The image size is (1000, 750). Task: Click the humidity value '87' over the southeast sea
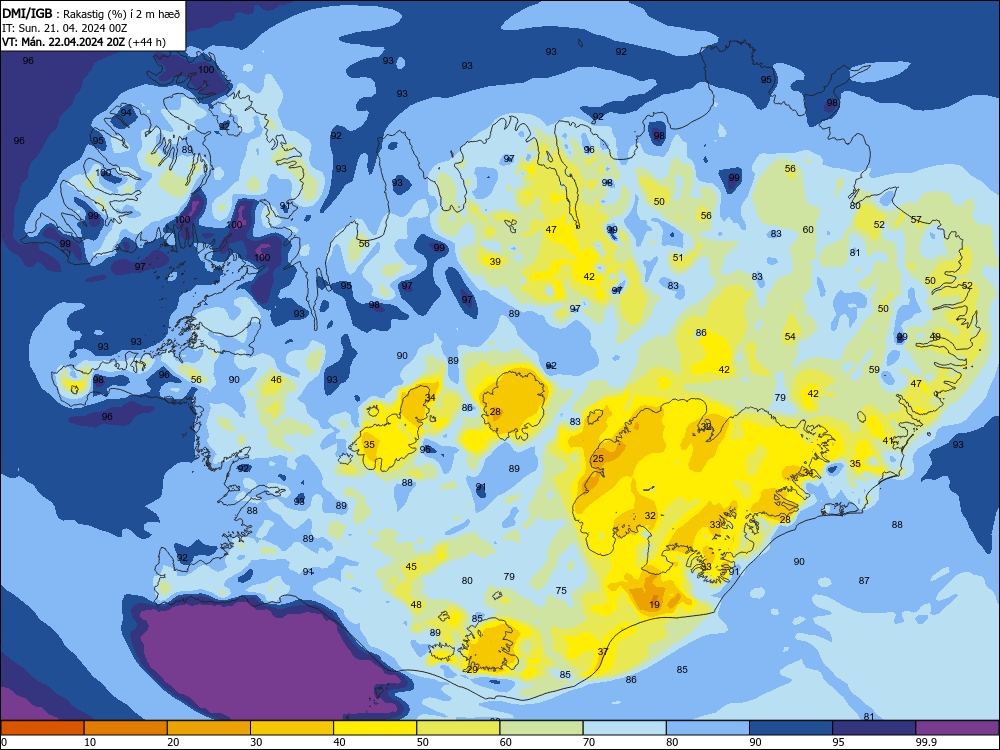pyautogui.click(x=864, y=580)
